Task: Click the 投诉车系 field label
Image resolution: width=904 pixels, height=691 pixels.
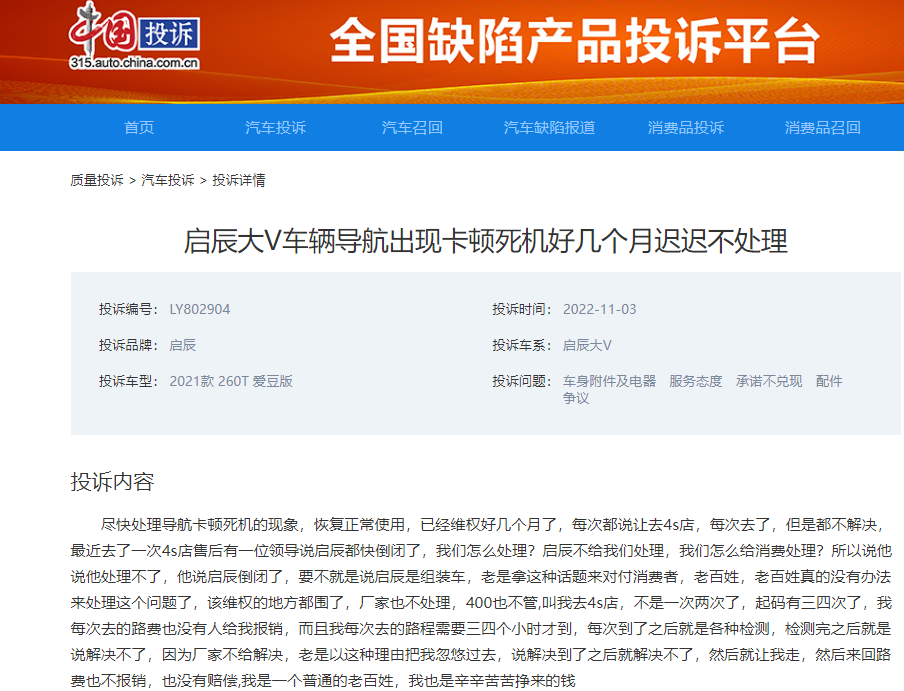Action: click(522, 345)
